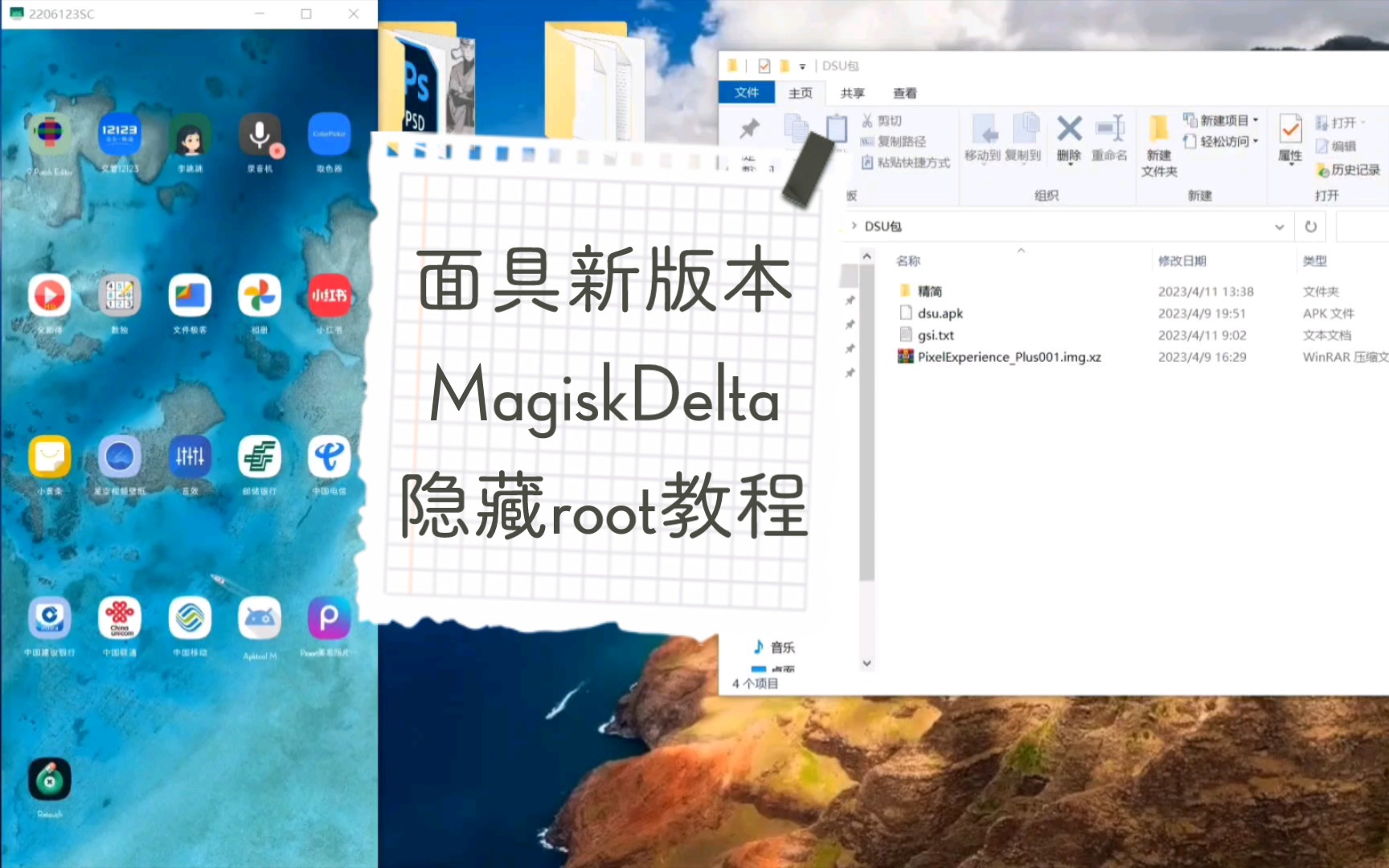Sort files by 类型 column header
This screenshot has width=1389, height=868.
(x=1315, y=261)
